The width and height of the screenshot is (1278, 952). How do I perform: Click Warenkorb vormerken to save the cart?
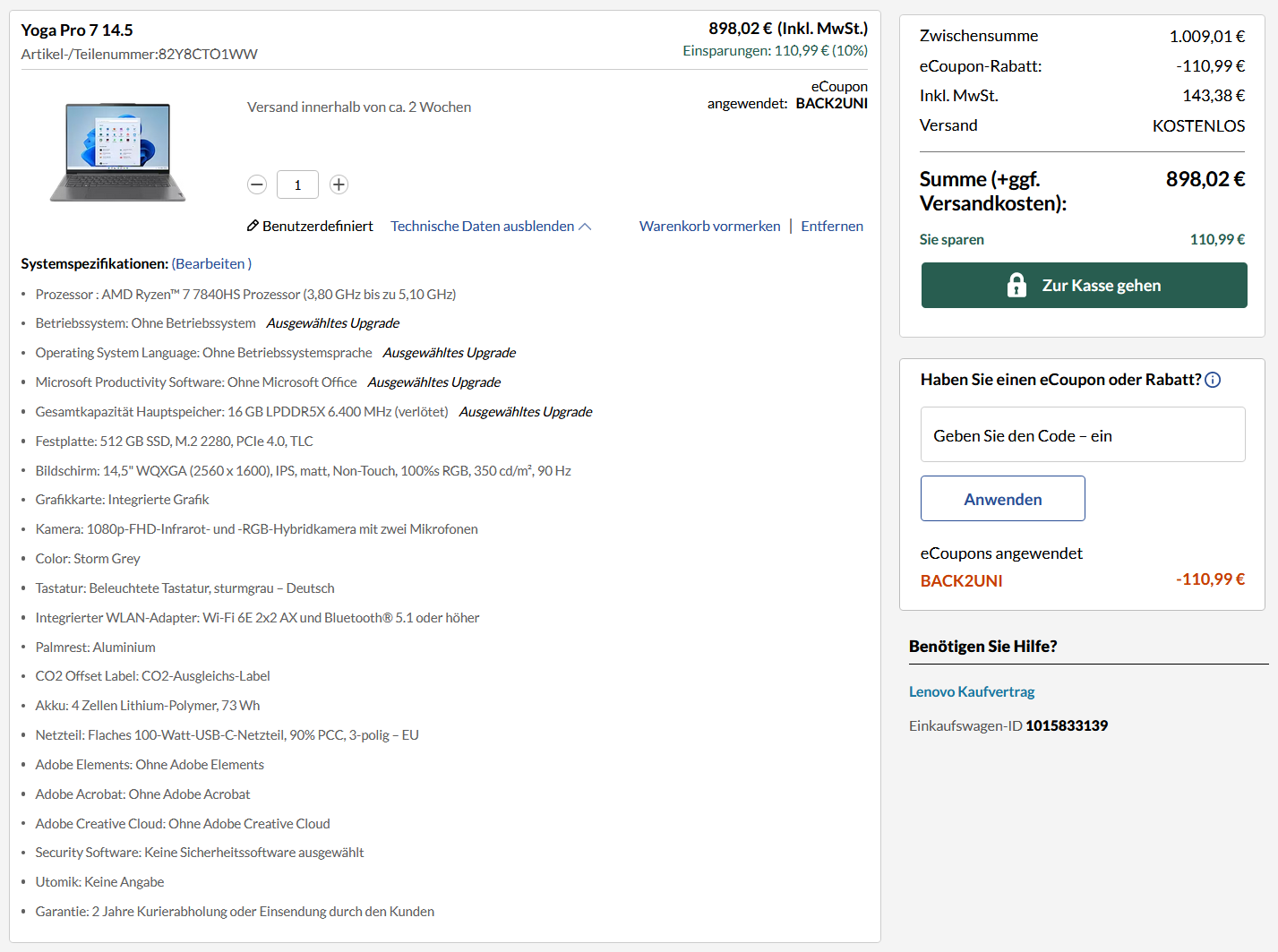coord(709,226)
